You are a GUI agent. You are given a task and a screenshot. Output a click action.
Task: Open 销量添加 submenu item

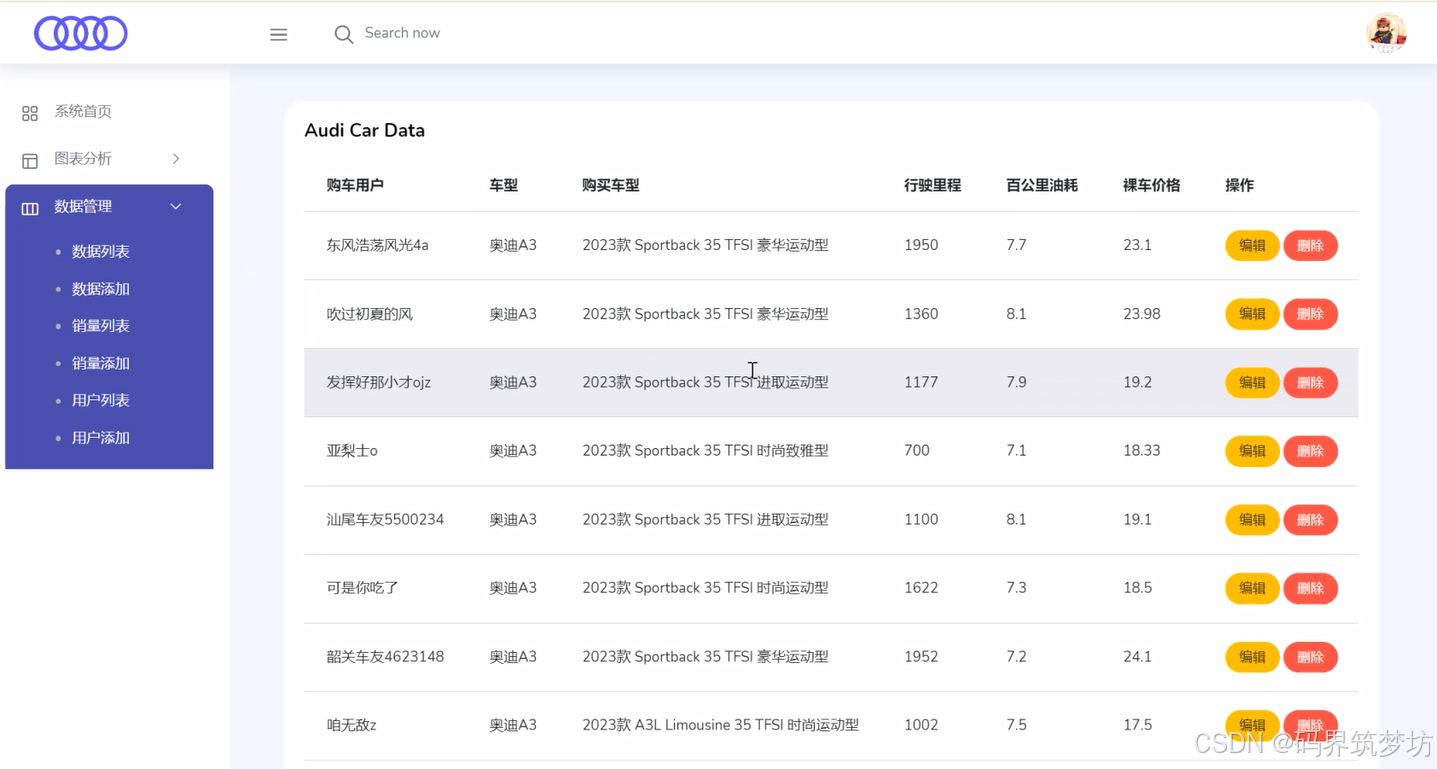101,363
